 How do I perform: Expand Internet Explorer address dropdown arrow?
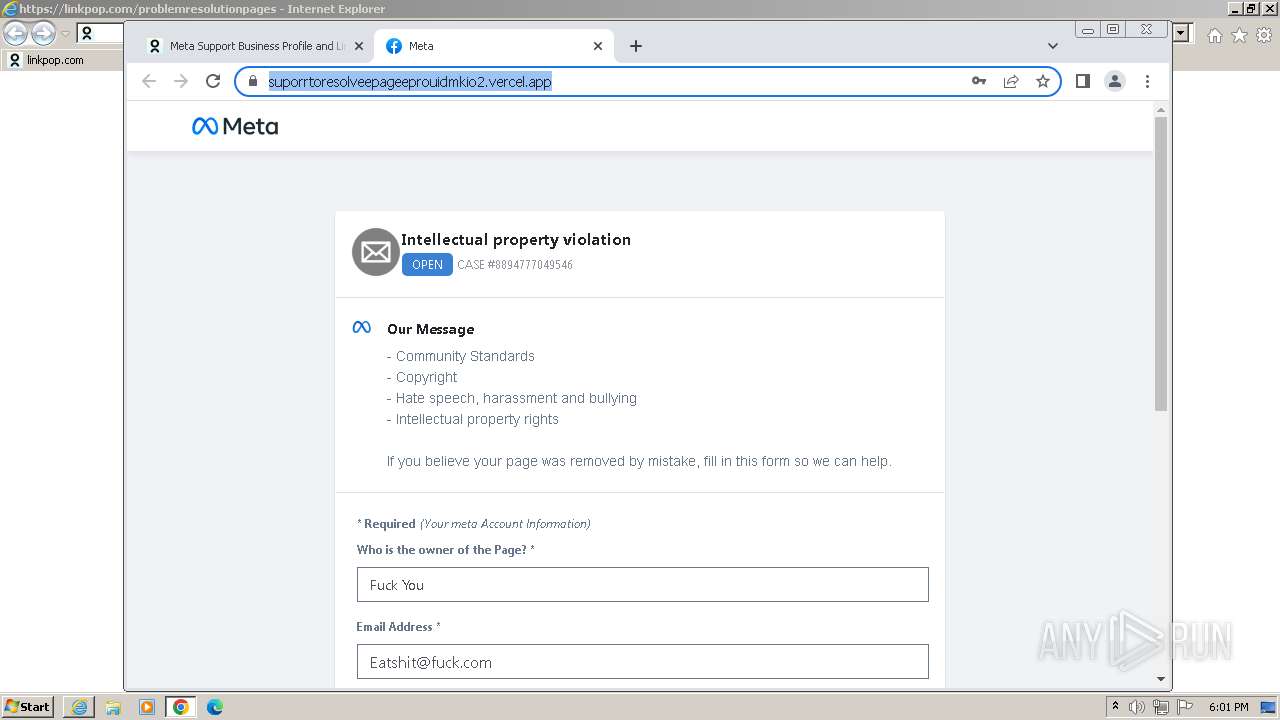click(x=1181, y=34)
